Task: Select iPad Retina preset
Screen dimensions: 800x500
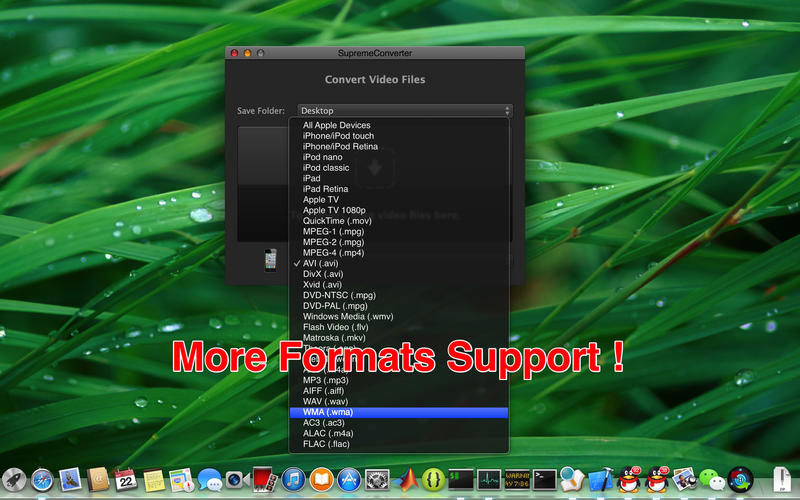Action: (x=399, y=189)
